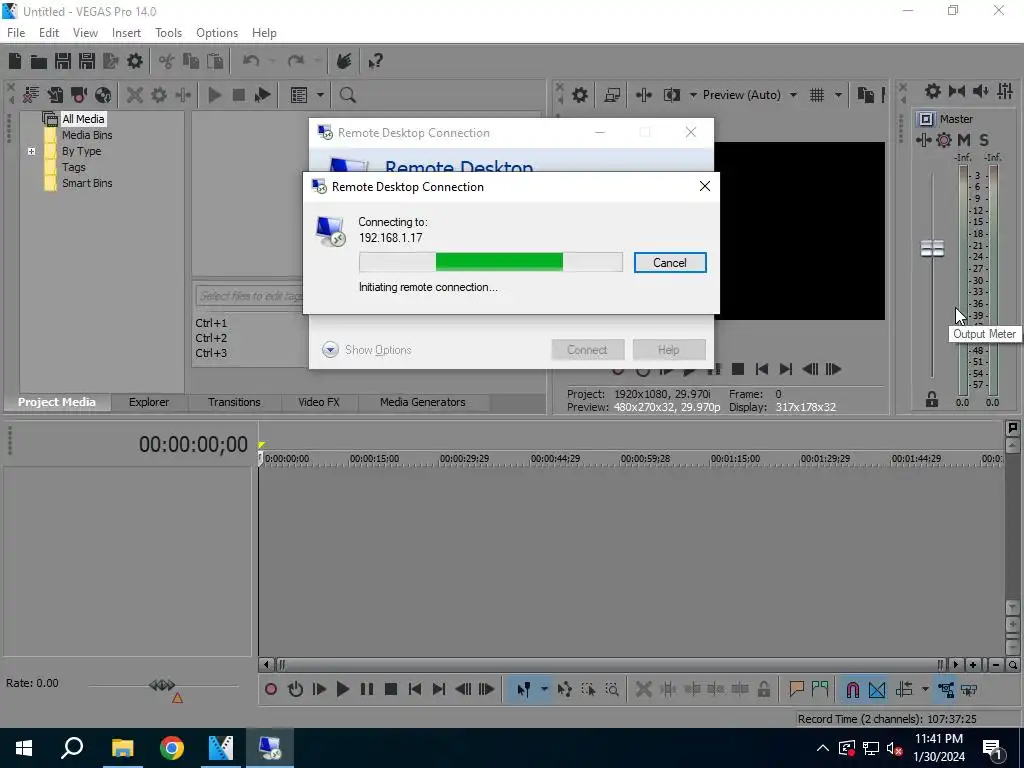Toggle Automatic Crossfades on timeline toolbar
This screenshot has height=768, width=1024.
click(877, 690)
